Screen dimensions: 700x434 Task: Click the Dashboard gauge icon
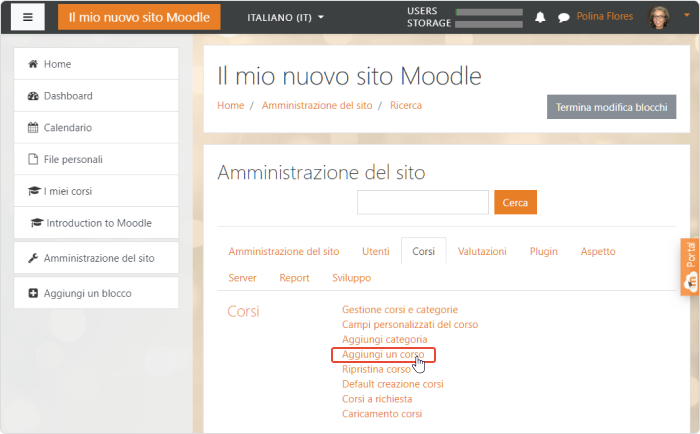pos(33,96)
